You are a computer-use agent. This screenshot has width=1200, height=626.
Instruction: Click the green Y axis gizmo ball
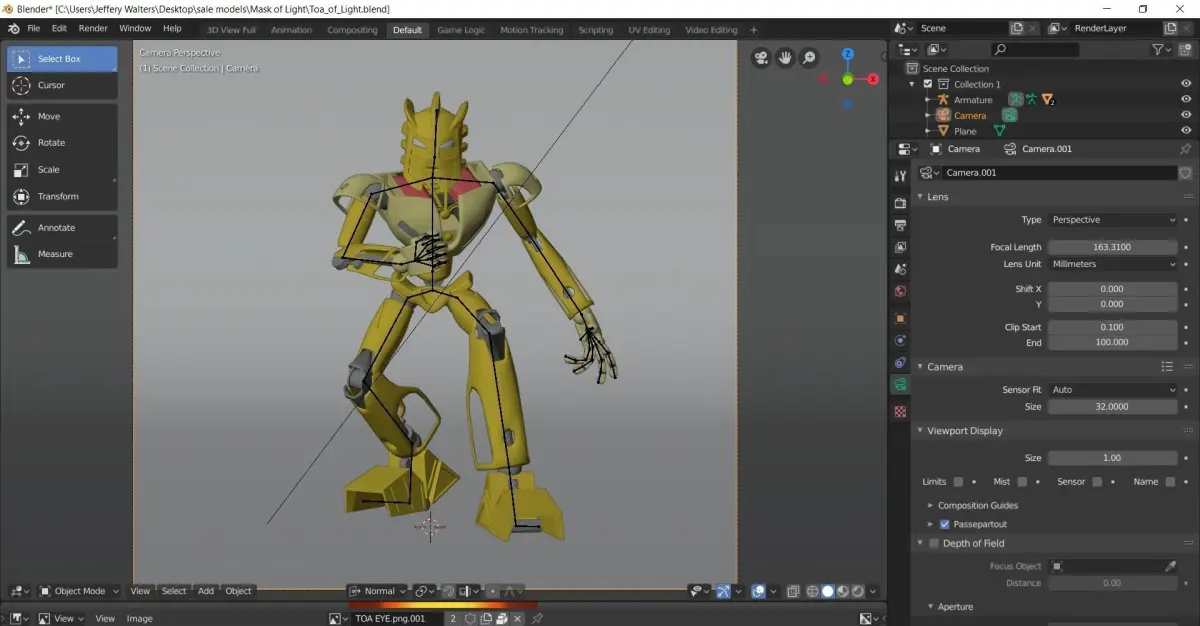(x=847, y=79)
